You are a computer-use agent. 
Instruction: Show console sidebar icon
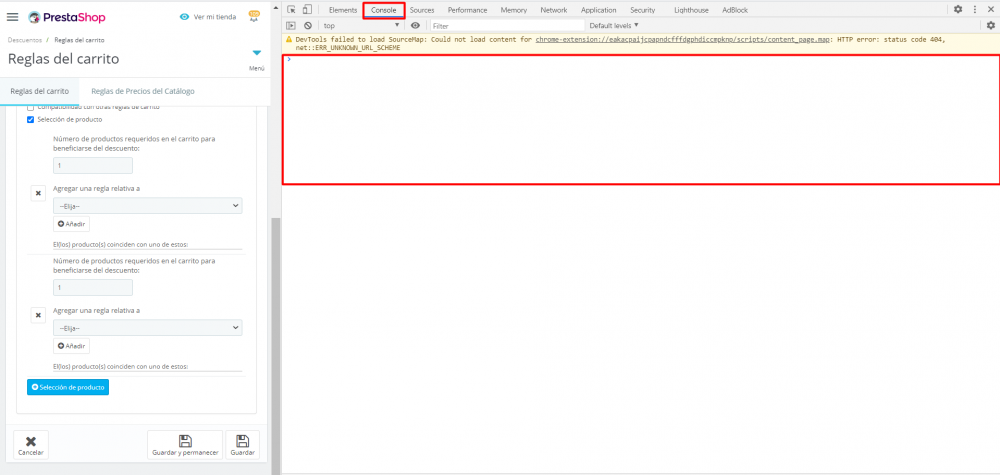click(x=291, y=26)
